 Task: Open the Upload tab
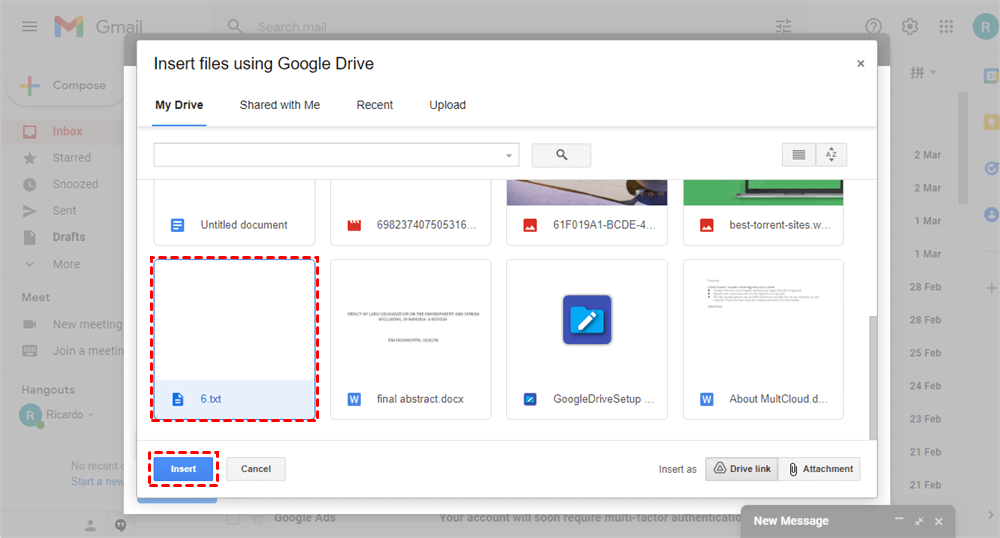point(447,105)
